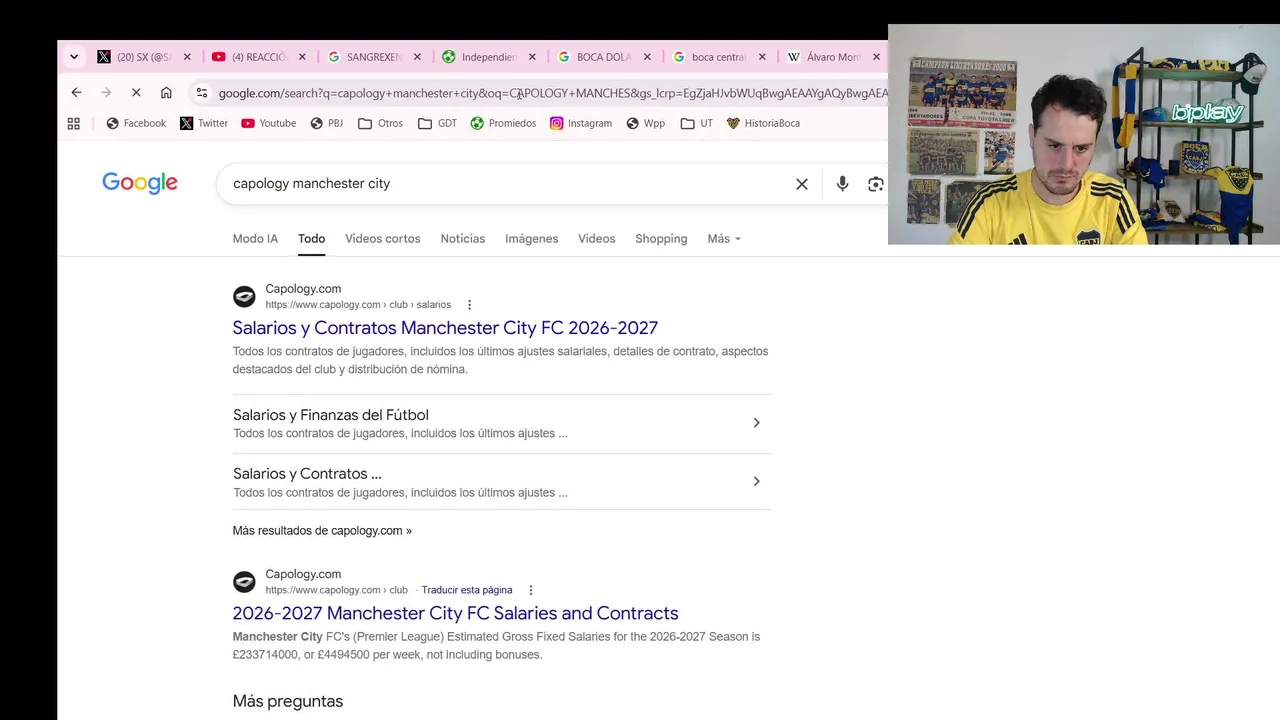Image resolution: width=1280 pixels, height=720 pixels.
Task: Stop loading the page
Action: 136,93
